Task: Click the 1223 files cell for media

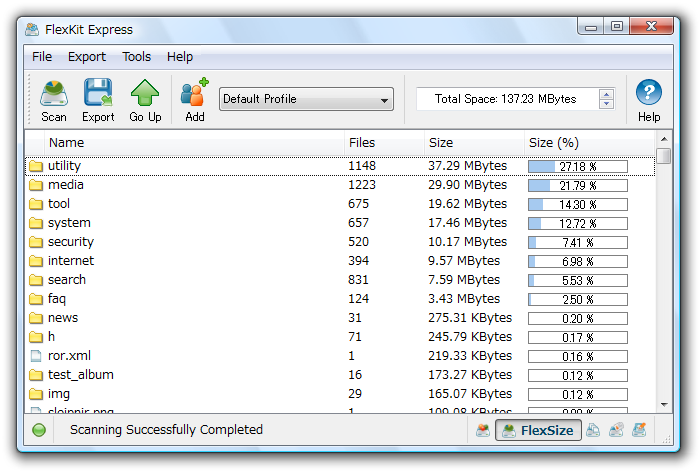Action: point(362,185)
